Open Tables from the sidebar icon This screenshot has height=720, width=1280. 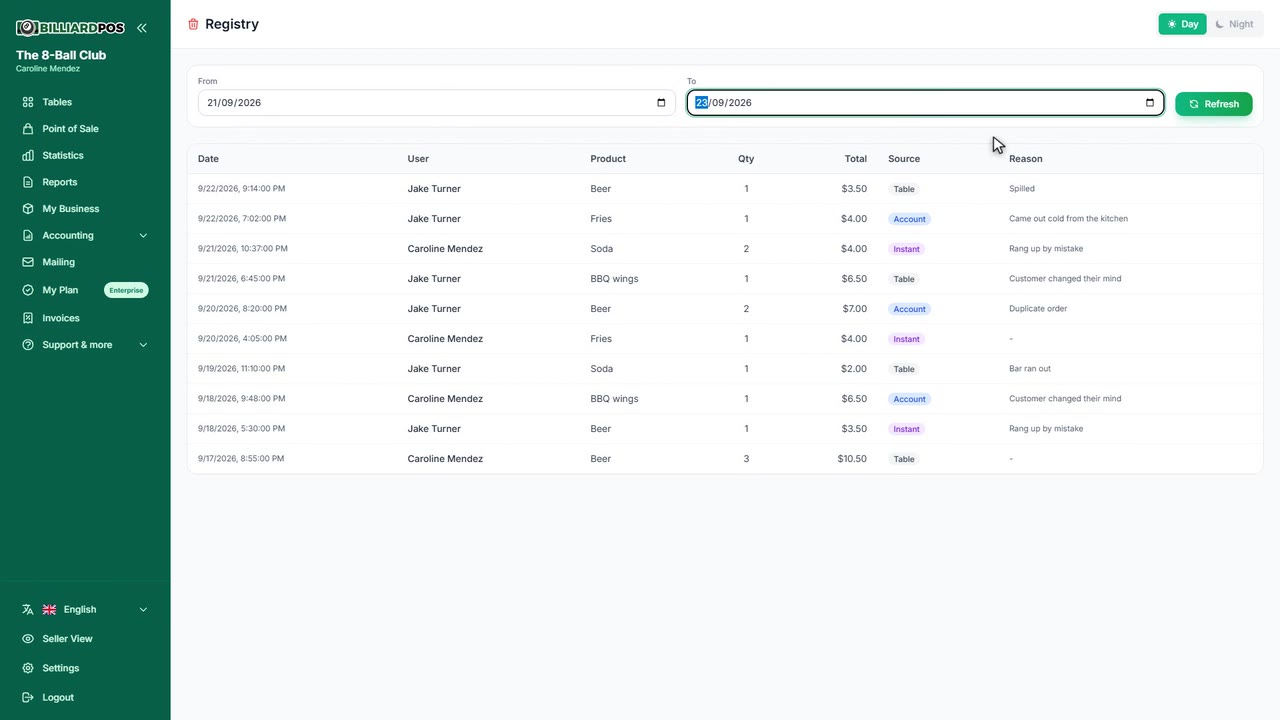coord(28,102)
